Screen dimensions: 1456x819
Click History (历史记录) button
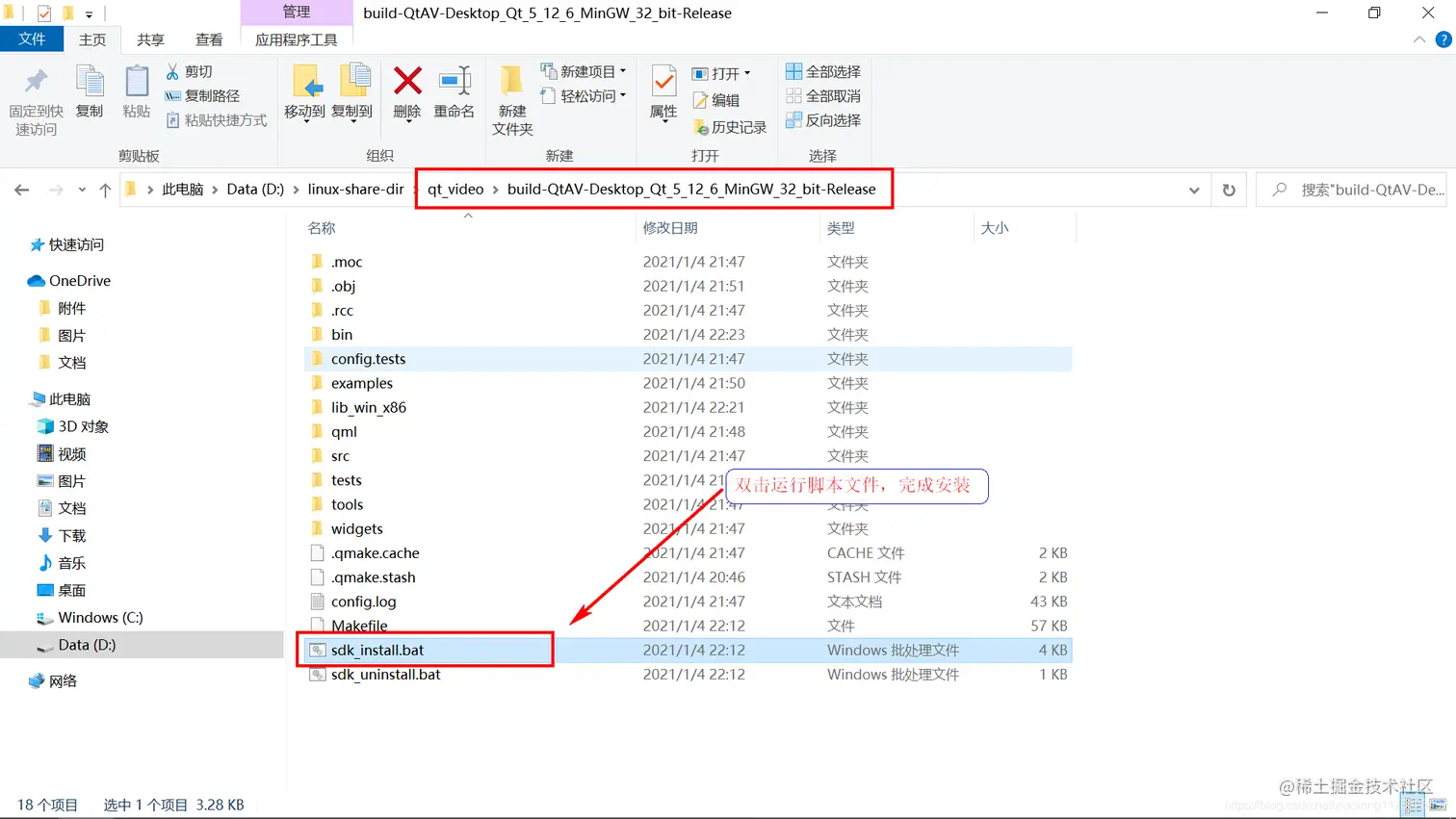pyautogui.click(x=730, y=127)
